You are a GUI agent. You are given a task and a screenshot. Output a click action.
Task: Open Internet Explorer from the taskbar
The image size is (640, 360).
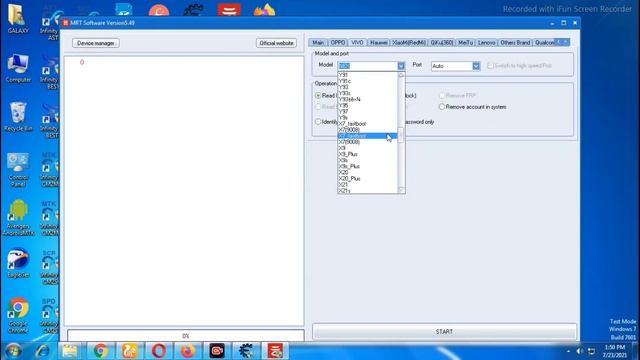coord(42,351)
